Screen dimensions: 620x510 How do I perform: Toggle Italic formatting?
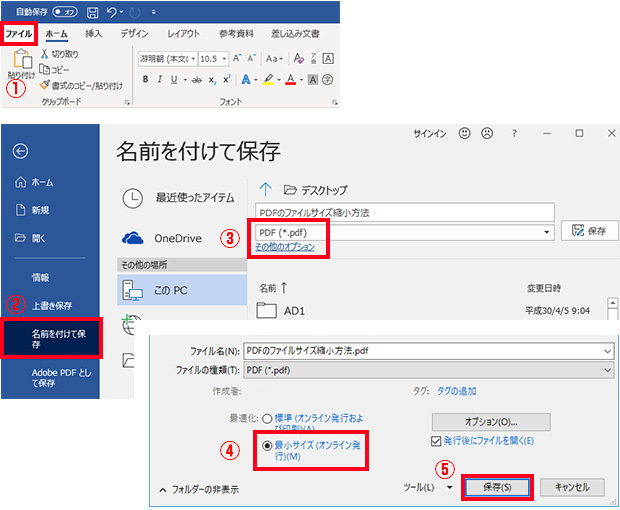point(160,79)
